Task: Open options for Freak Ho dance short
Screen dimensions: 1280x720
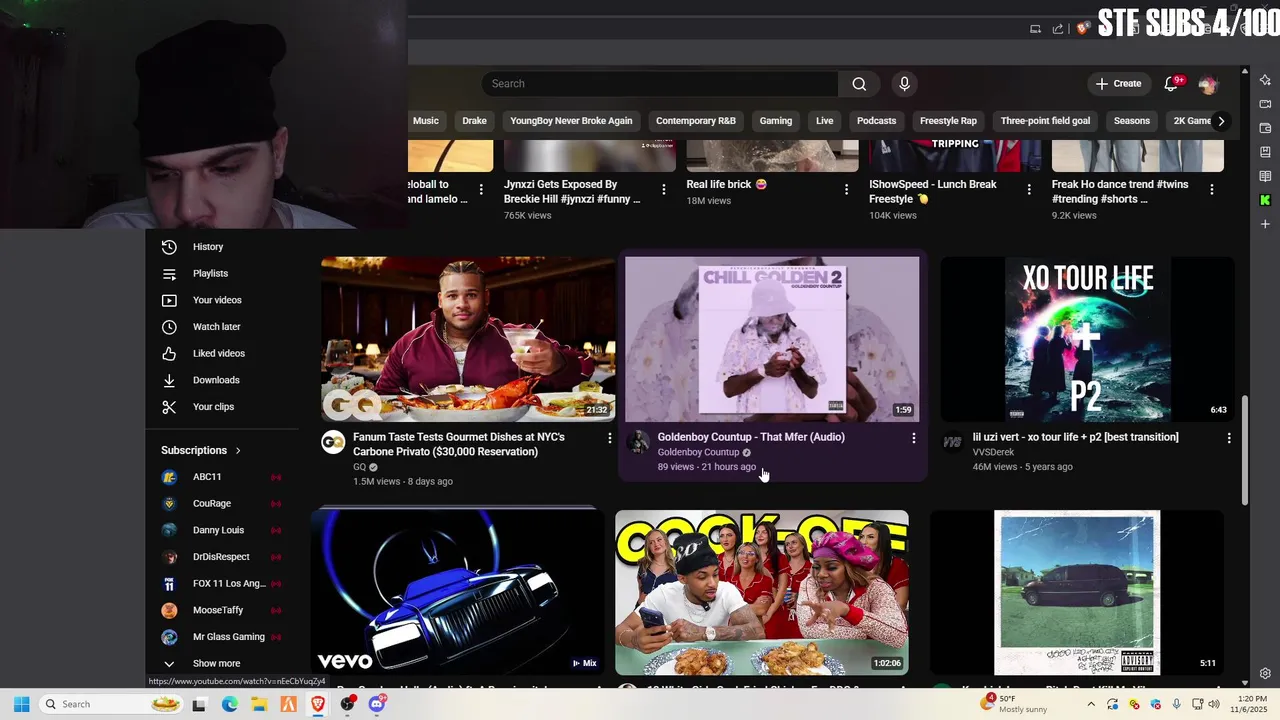Action: point(1212,189)
